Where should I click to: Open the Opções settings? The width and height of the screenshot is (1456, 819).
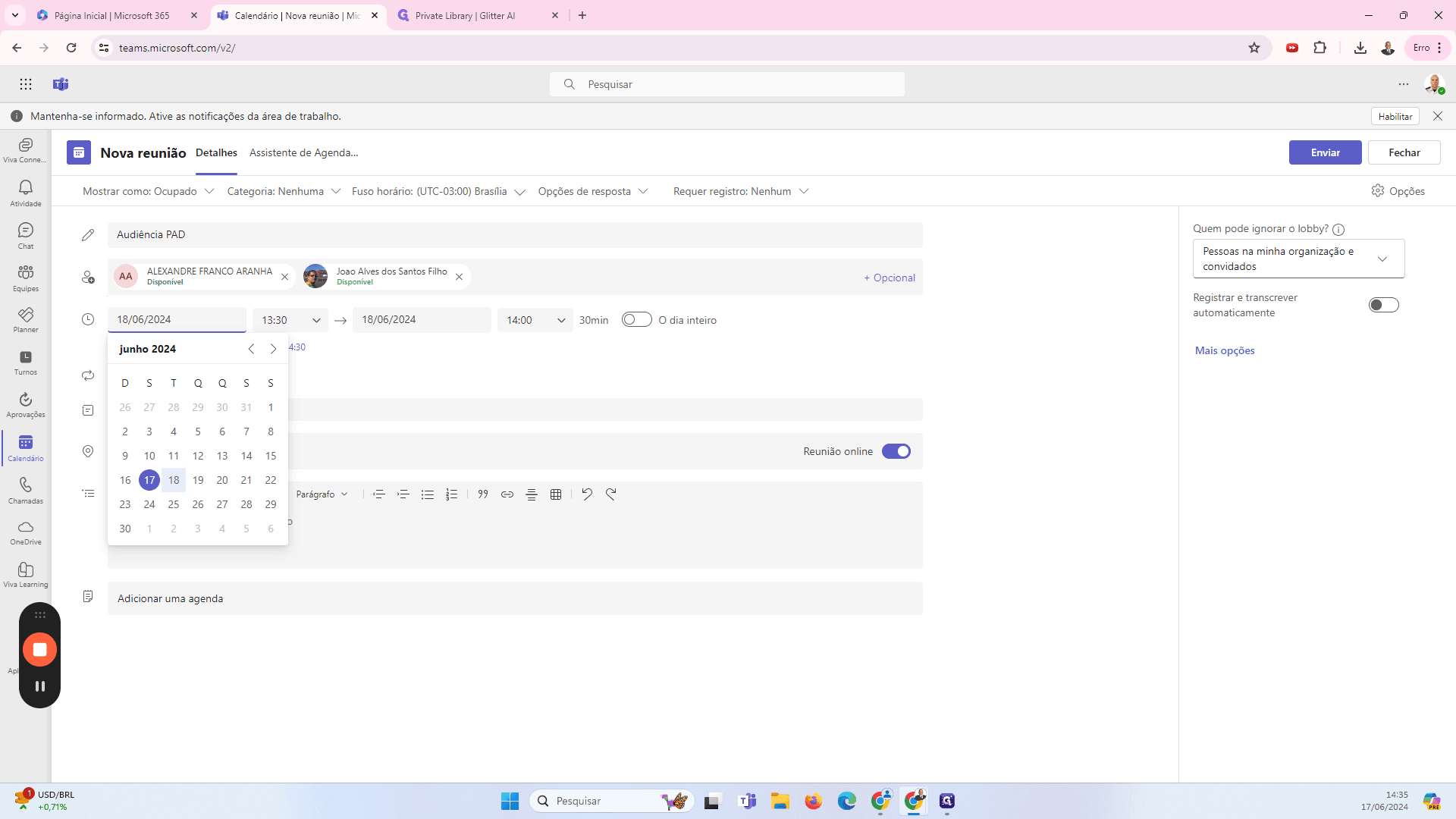point(1398,191)
